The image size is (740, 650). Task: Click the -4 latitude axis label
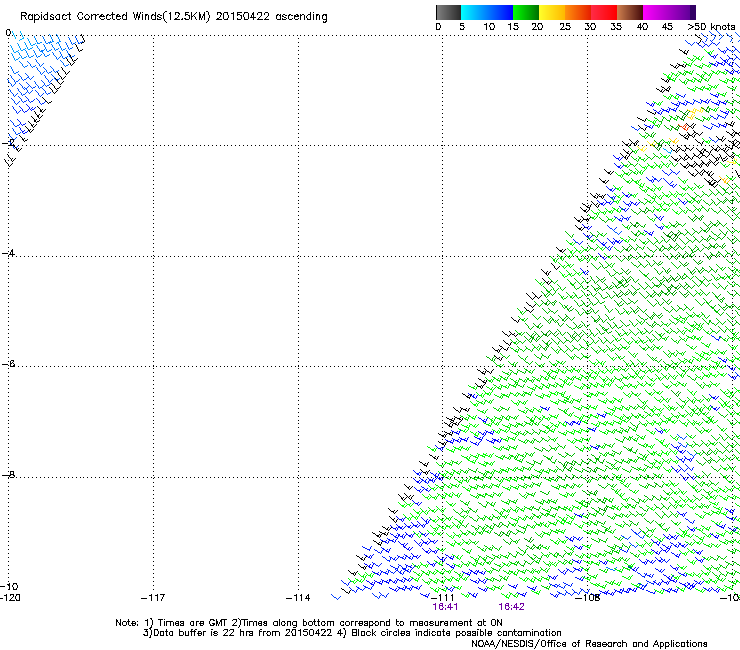tap(8, 253)
